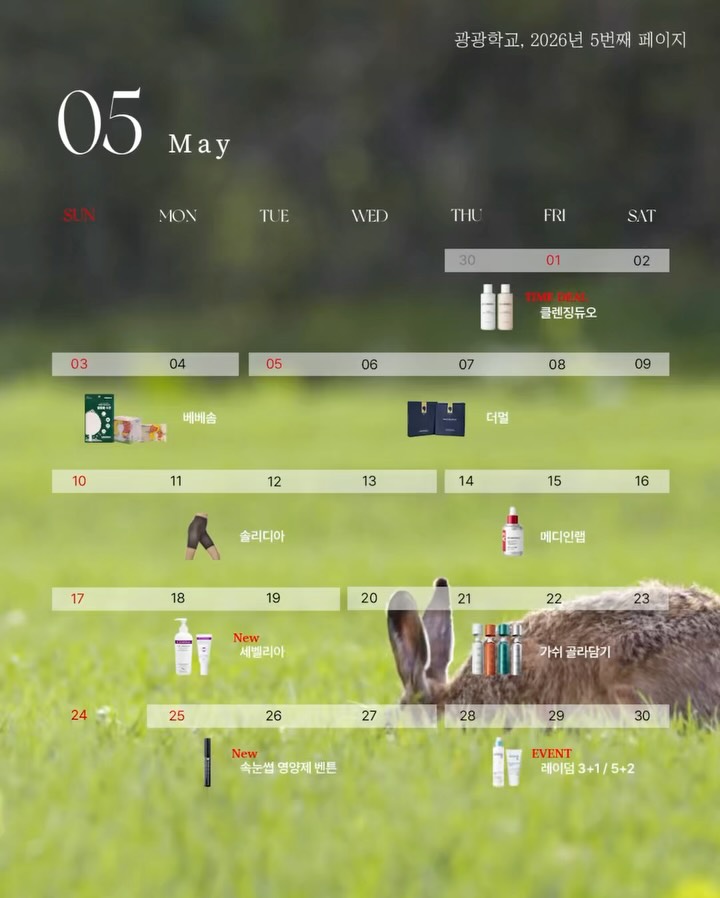
Task: Click the 레이덤 product tubes image
Action: (x=506, y=762)
